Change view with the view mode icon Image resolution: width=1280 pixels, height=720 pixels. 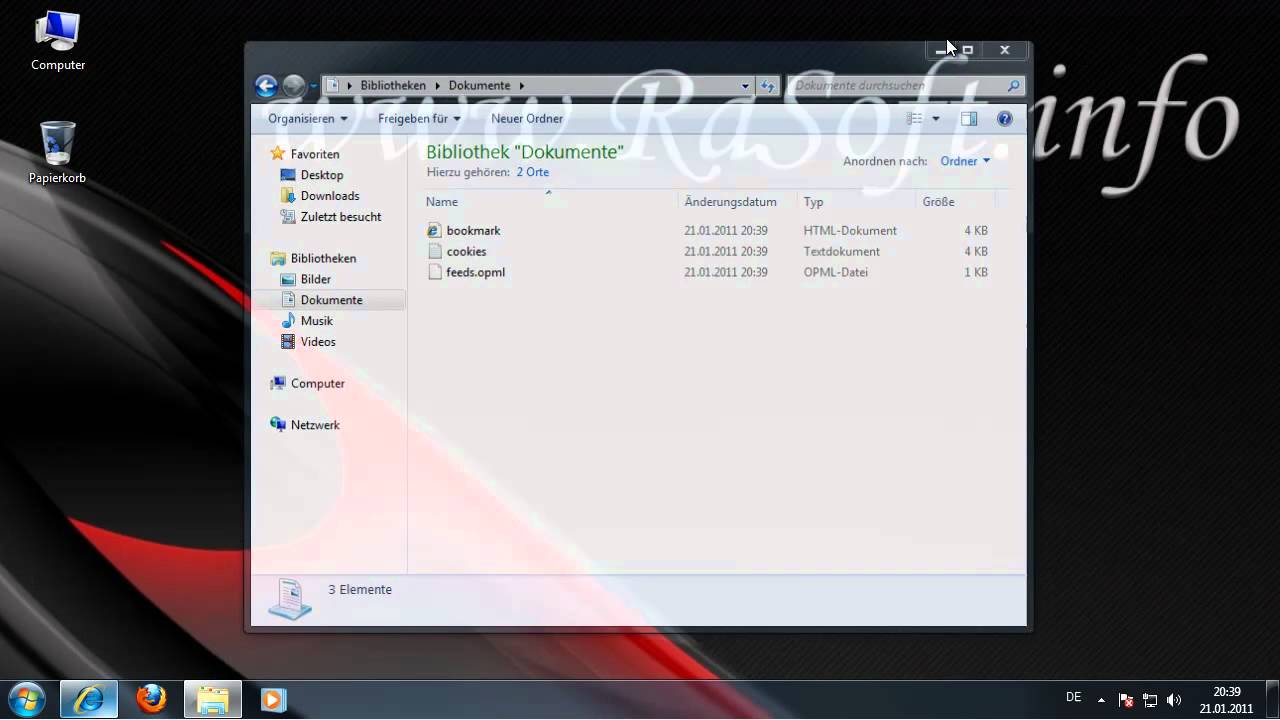(914, 118)
